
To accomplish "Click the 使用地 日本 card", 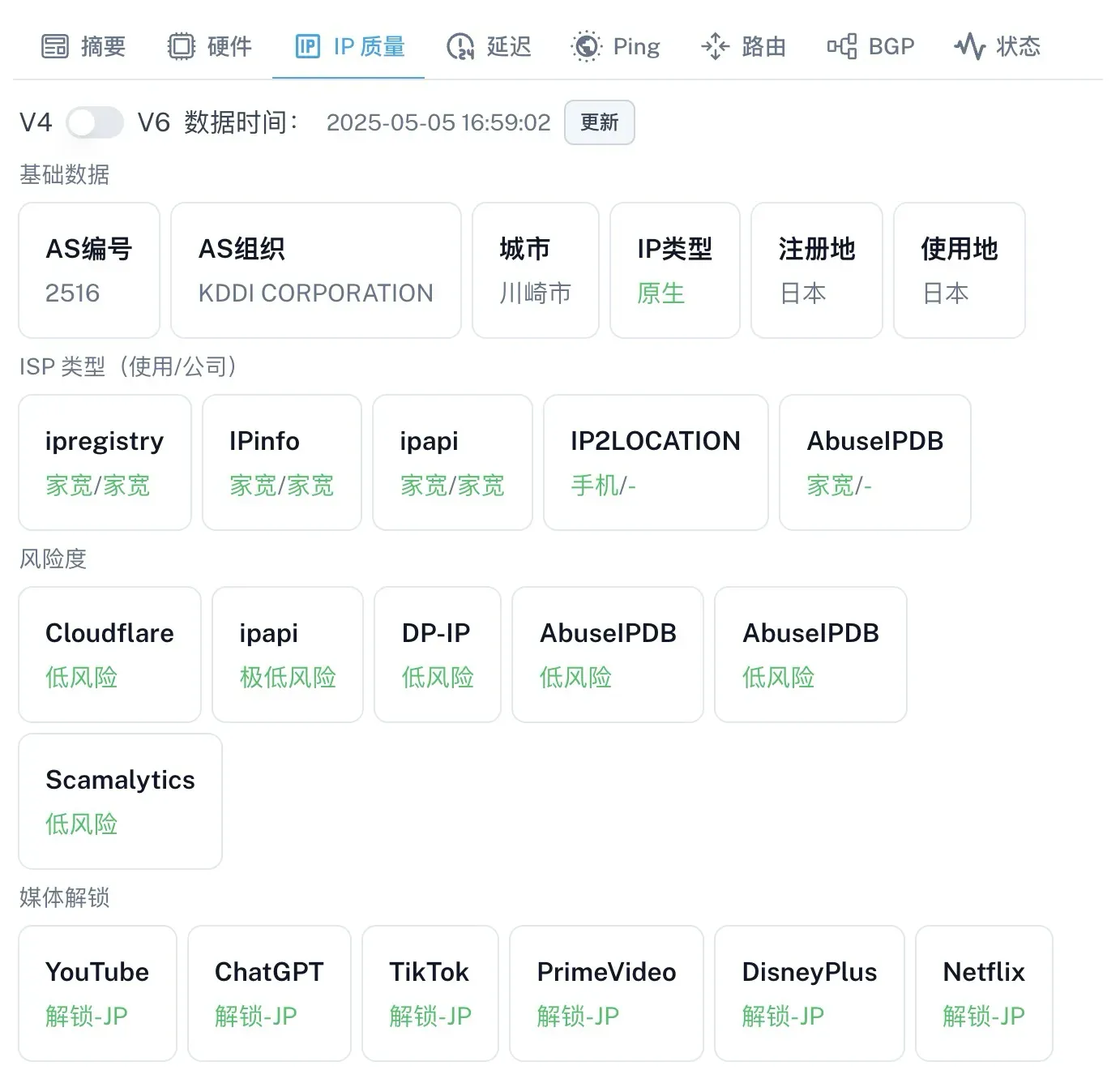I will 960,270.
